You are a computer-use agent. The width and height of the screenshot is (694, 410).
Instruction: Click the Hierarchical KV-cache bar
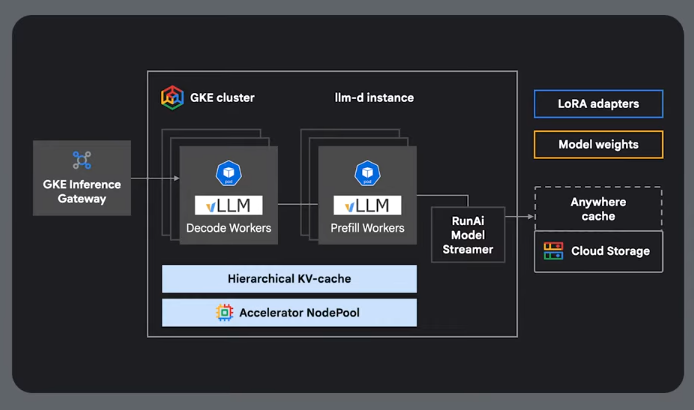tap(289, 278)
